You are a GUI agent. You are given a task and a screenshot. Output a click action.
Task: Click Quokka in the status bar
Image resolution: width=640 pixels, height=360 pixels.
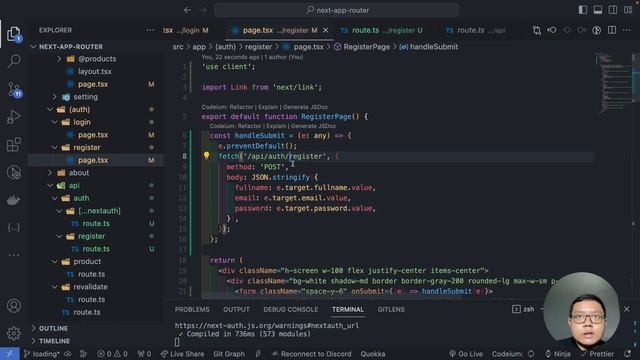[373, 354]
